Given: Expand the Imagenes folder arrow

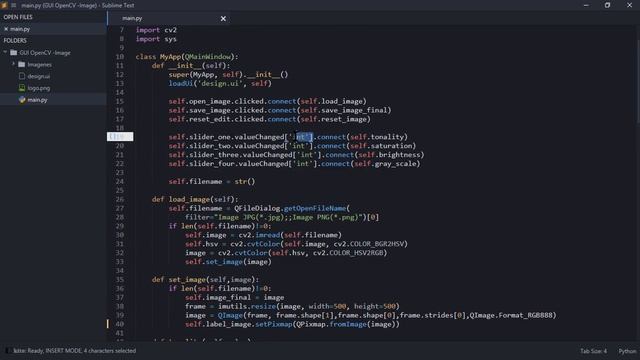Looking at the screenshot, I should click(x=13, y=64).
